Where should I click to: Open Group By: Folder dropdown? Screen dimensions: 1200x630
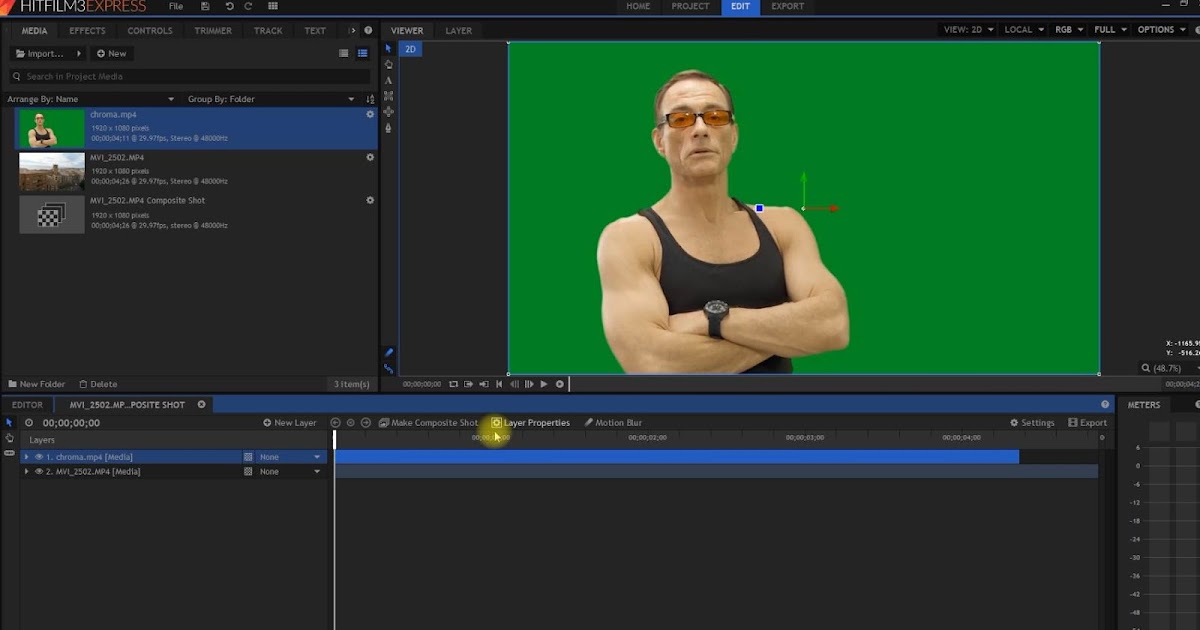click(x=271, y=99)
